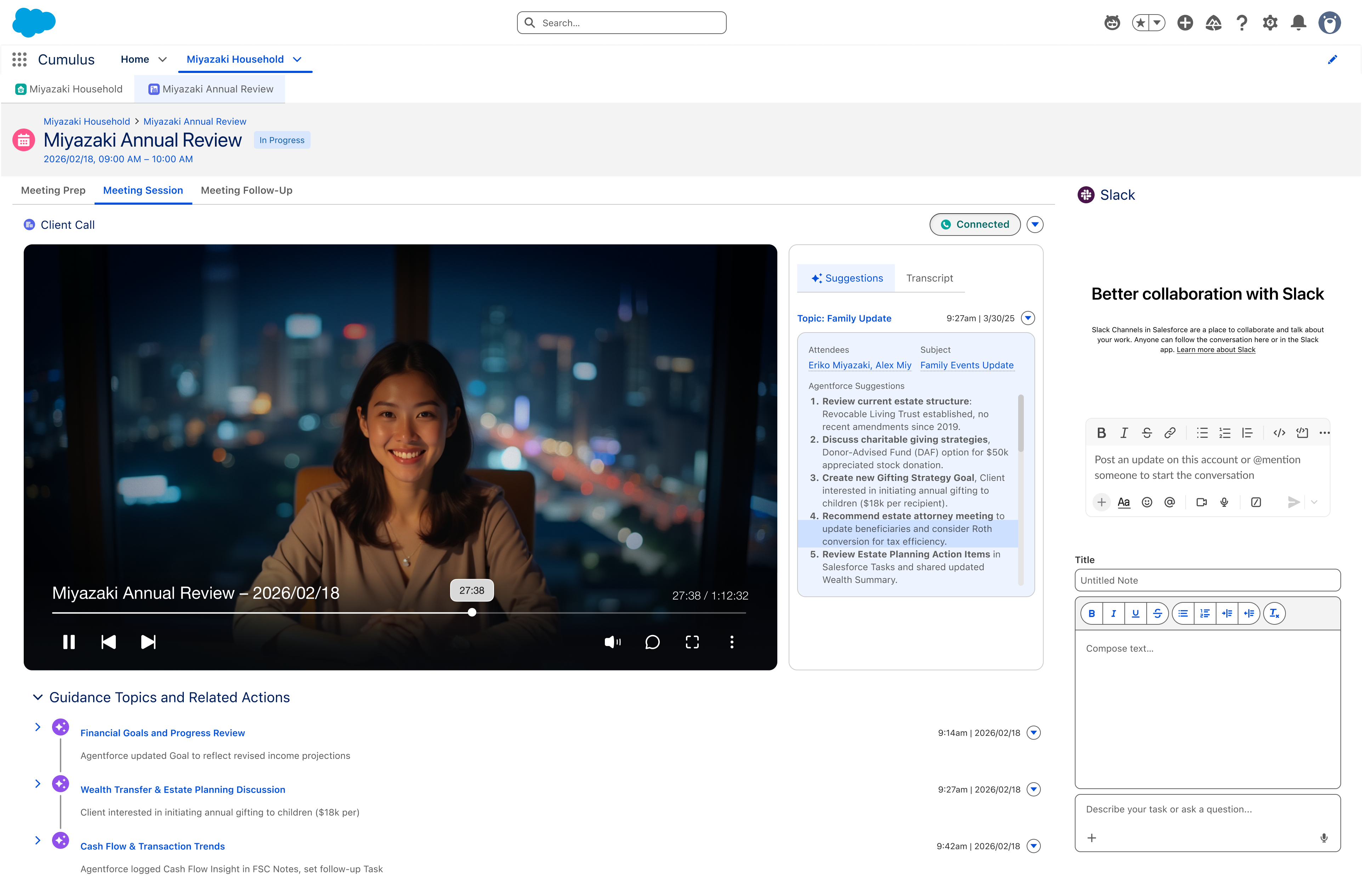The width and height of the screenshot is (1362, 896).
Task: Expand Wealth Transfer & Estate Planning row
Action: pos(38,783)
